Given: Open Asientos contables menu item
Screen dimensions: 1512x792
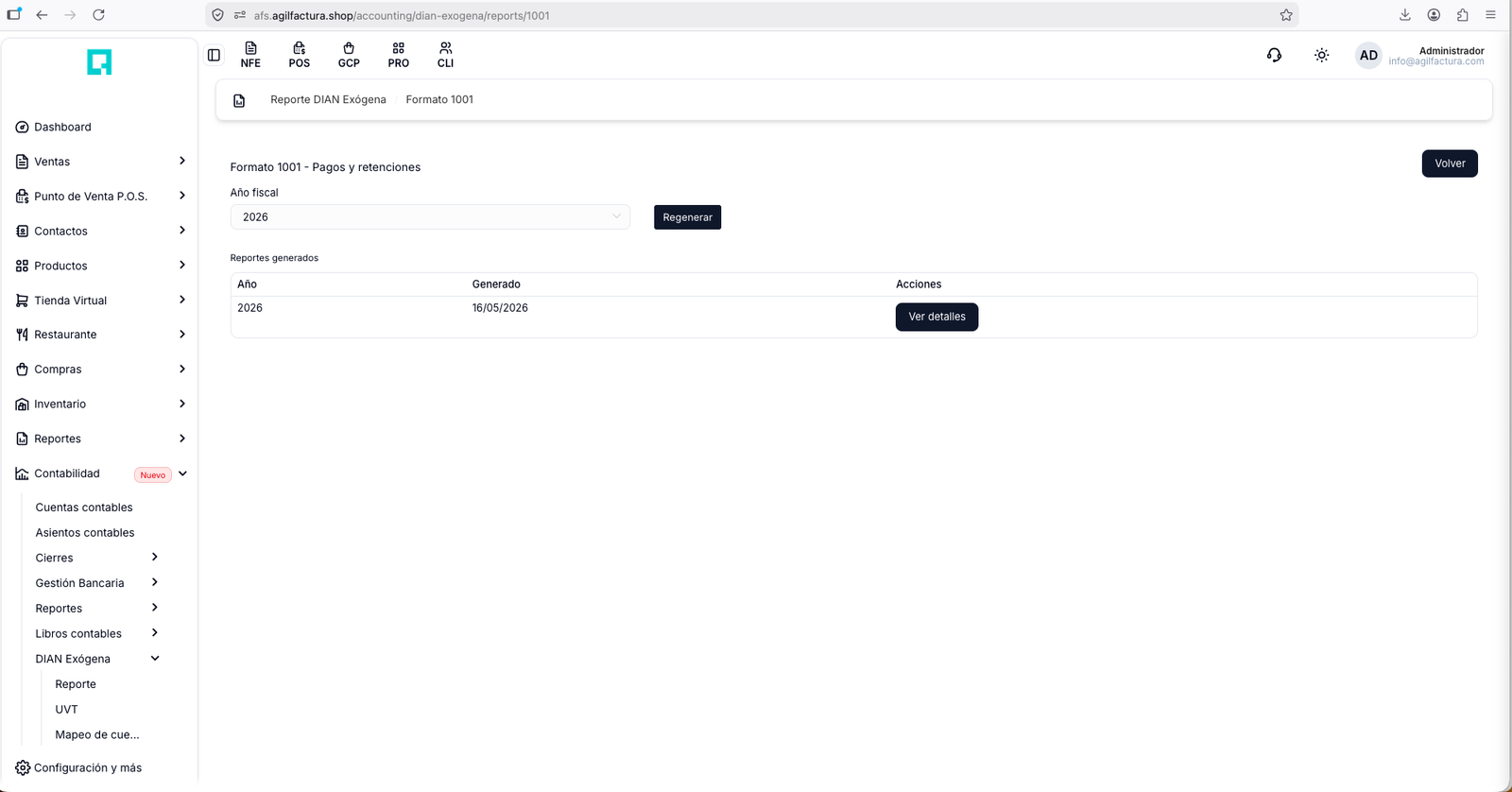Looking at the screenshot, I should tap(85, 533).
